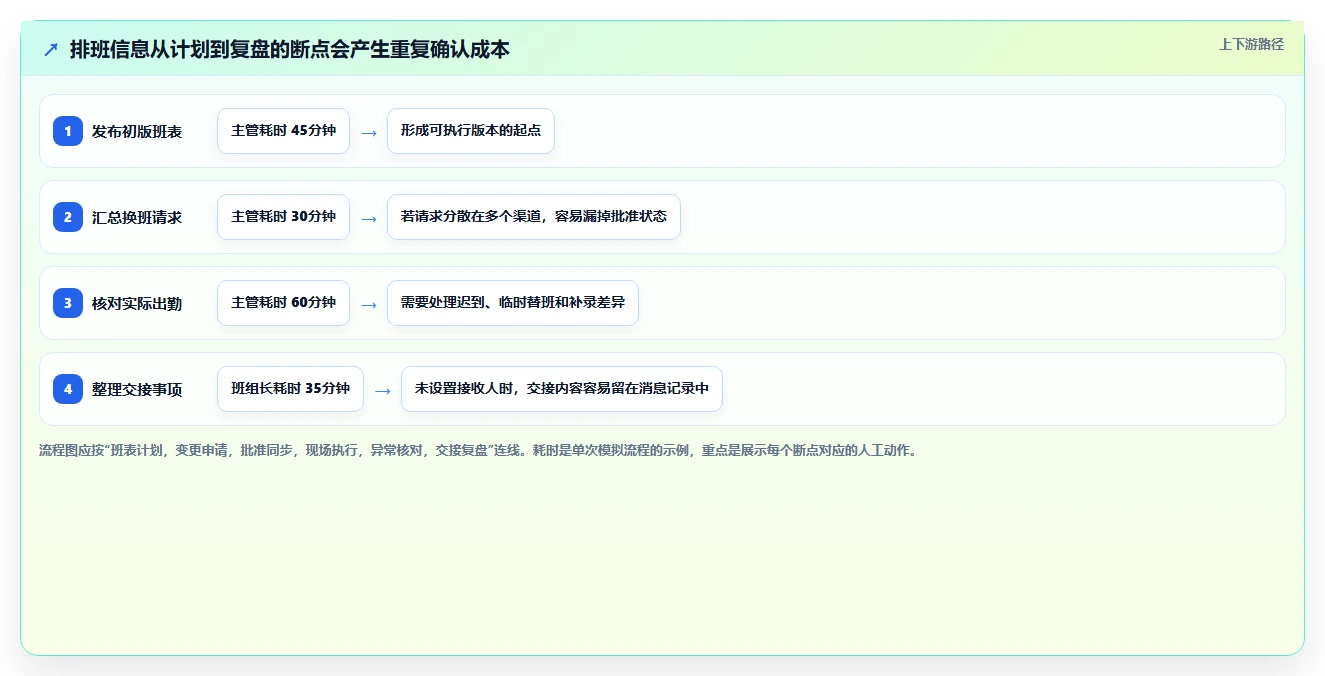
Task: Click the 需要处理迟到、临时替班和补录差异 chip
Action: [513, 303]
